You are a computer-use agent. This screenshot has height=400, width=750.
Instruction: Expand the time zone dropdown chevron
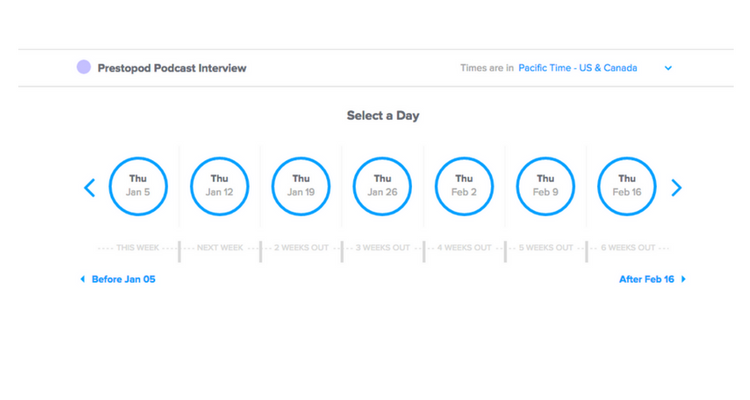pos(668,68)
